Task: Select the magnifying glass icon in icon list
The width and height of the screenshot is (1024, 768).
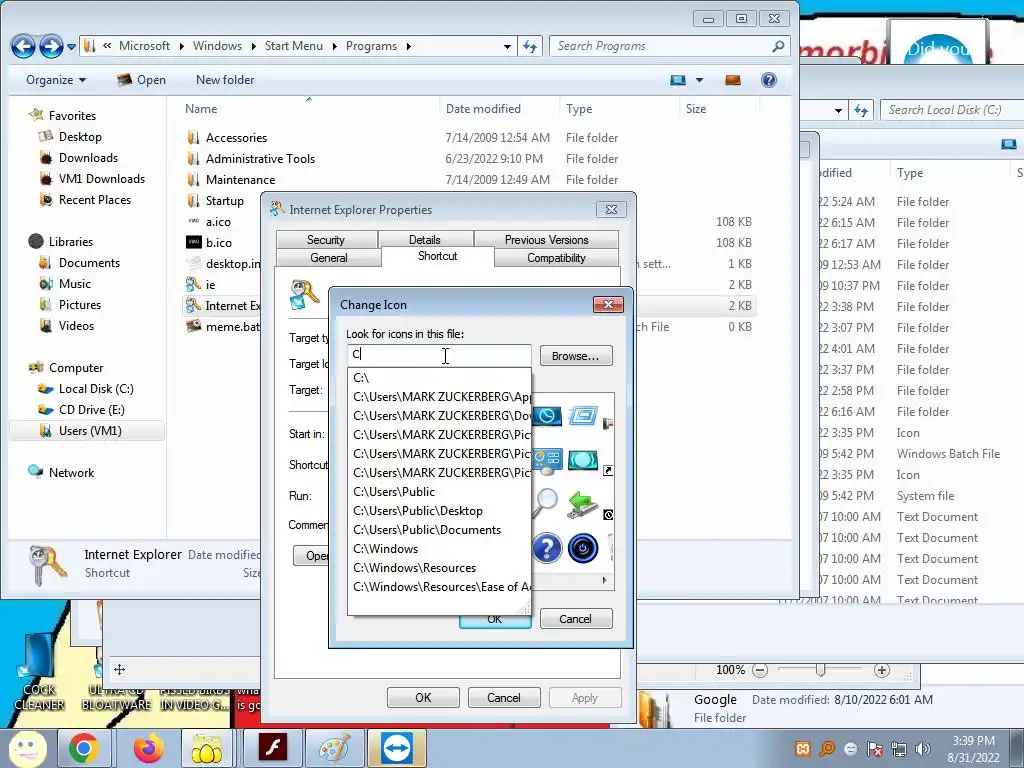Action: (545, 504)
